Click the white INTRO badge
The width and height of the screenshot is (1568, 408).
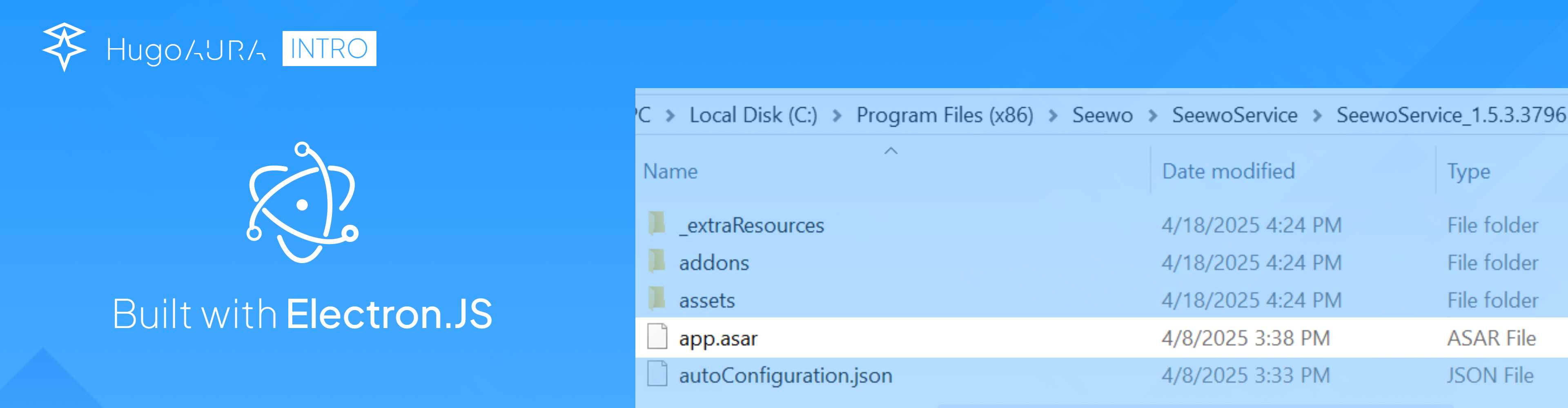pos(329,49)
